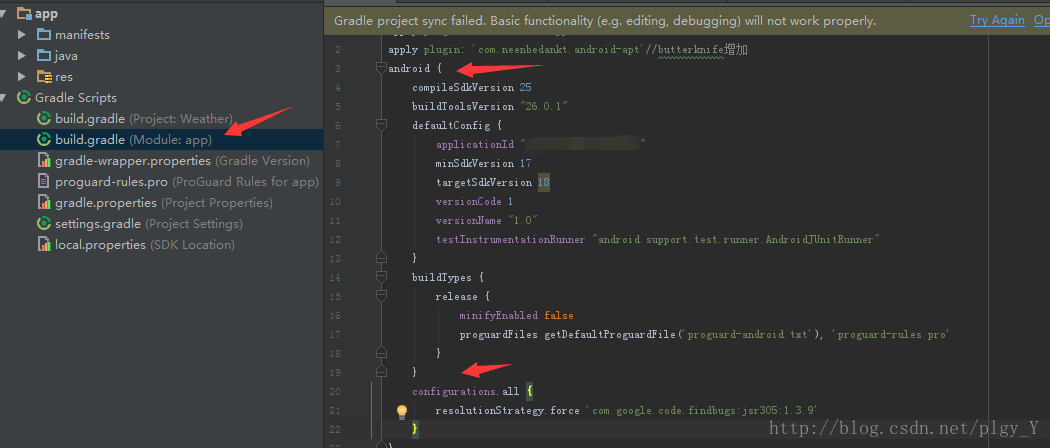Click the targetSdkVersion value 18
This screenshot has height=448, width=1050.
coord(542,182)
